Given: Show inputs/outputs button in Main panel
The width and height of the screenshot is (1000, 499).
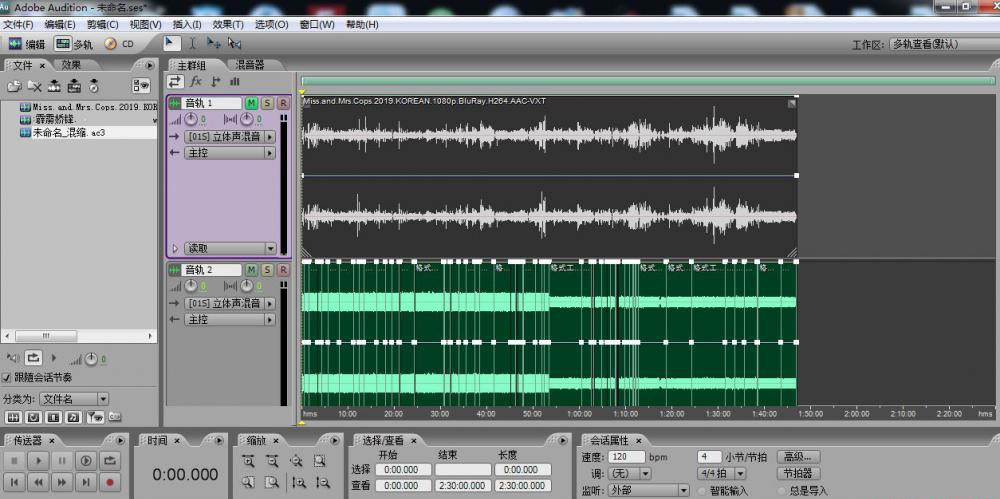Looking at the screenshot, I should pyautogui.click(x=175, y=82).
